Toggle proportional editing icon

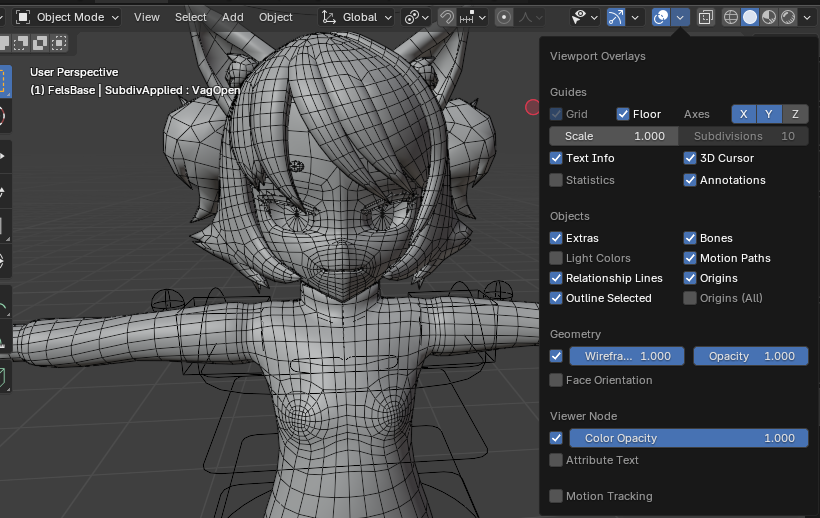[504, 17]
